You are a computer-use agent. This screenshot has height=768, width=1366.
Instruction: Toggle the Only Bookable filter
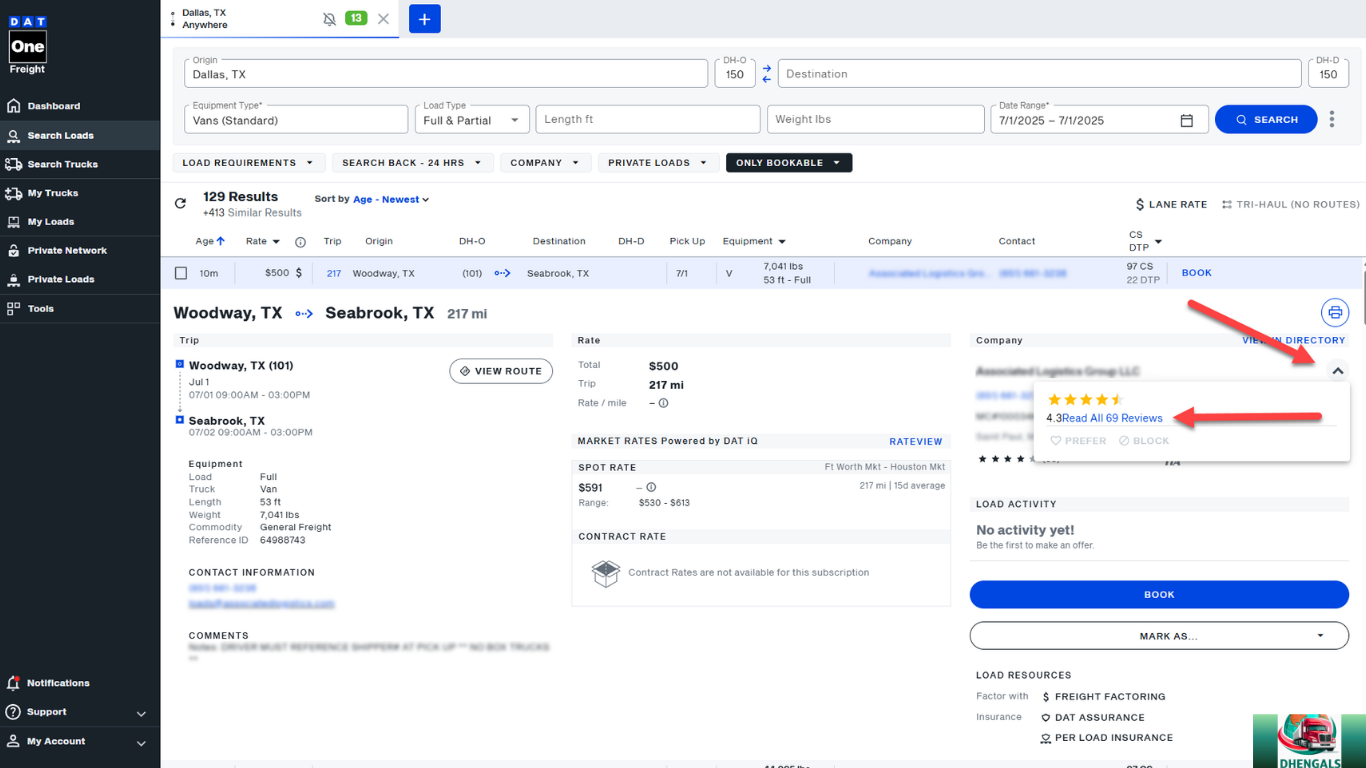click(788, 163)
